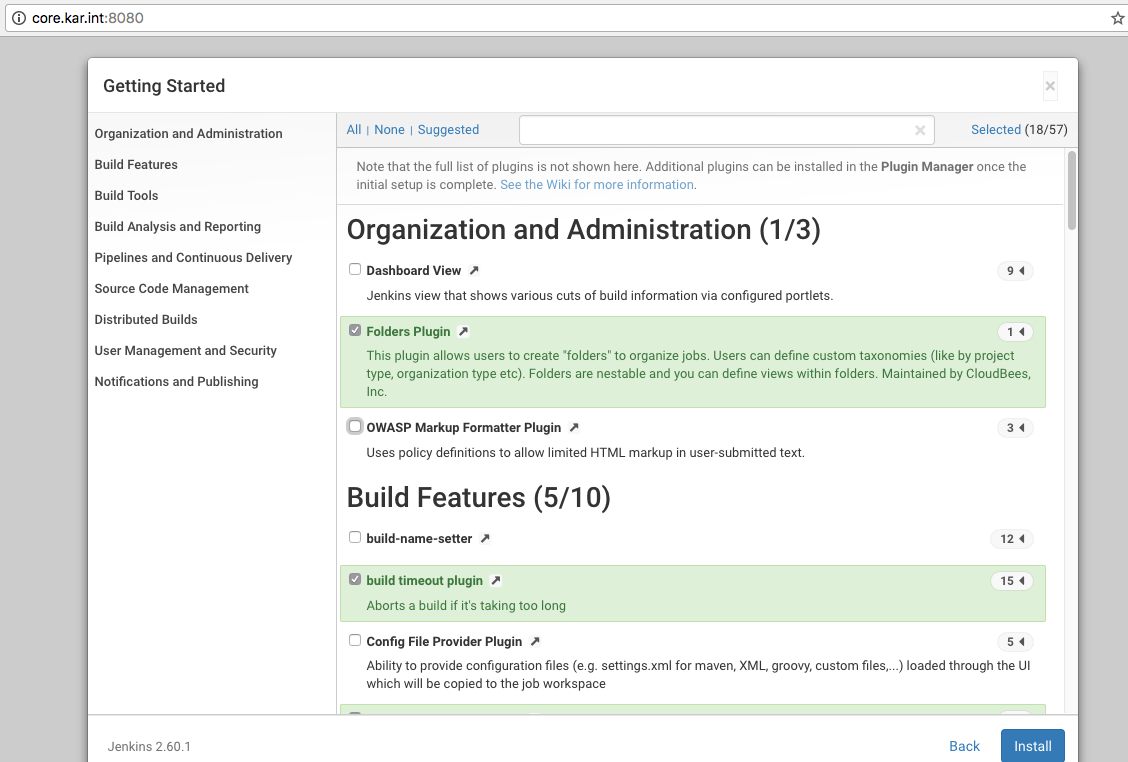Open Folders Plugin external link icon

(x=463, y=332)
